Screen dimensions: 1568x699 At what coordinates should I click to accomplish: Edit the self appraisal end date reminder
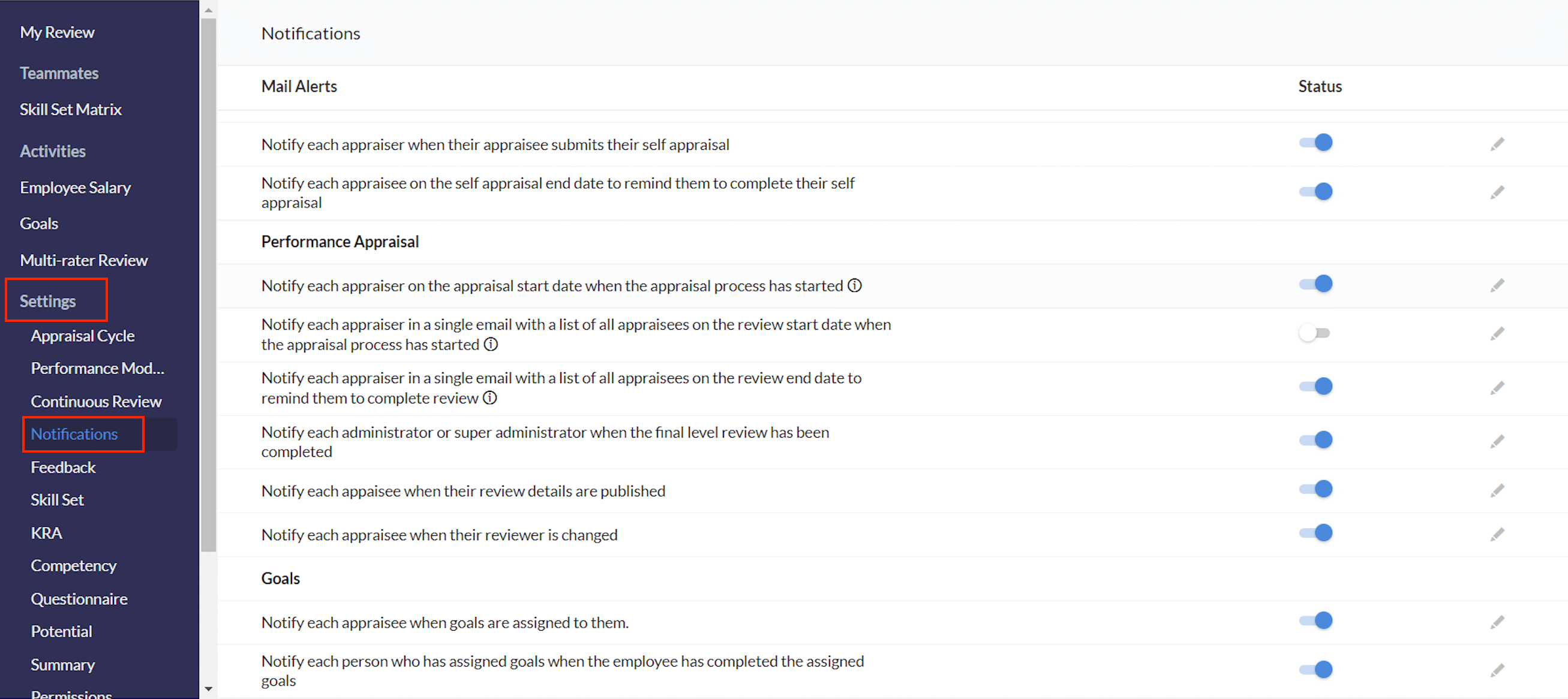click(x=1497, y=193)
